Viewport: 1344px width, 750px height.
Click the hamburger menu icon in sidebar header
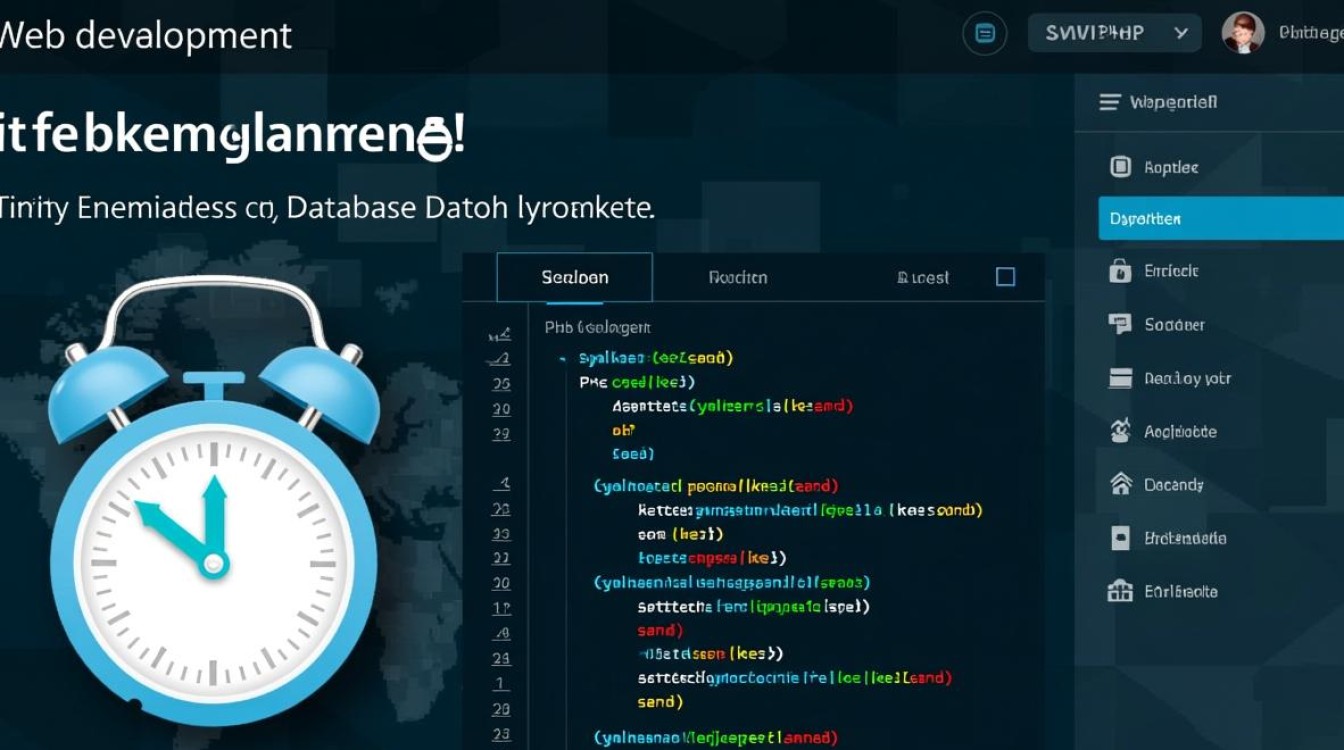(x=1109, y=102)
